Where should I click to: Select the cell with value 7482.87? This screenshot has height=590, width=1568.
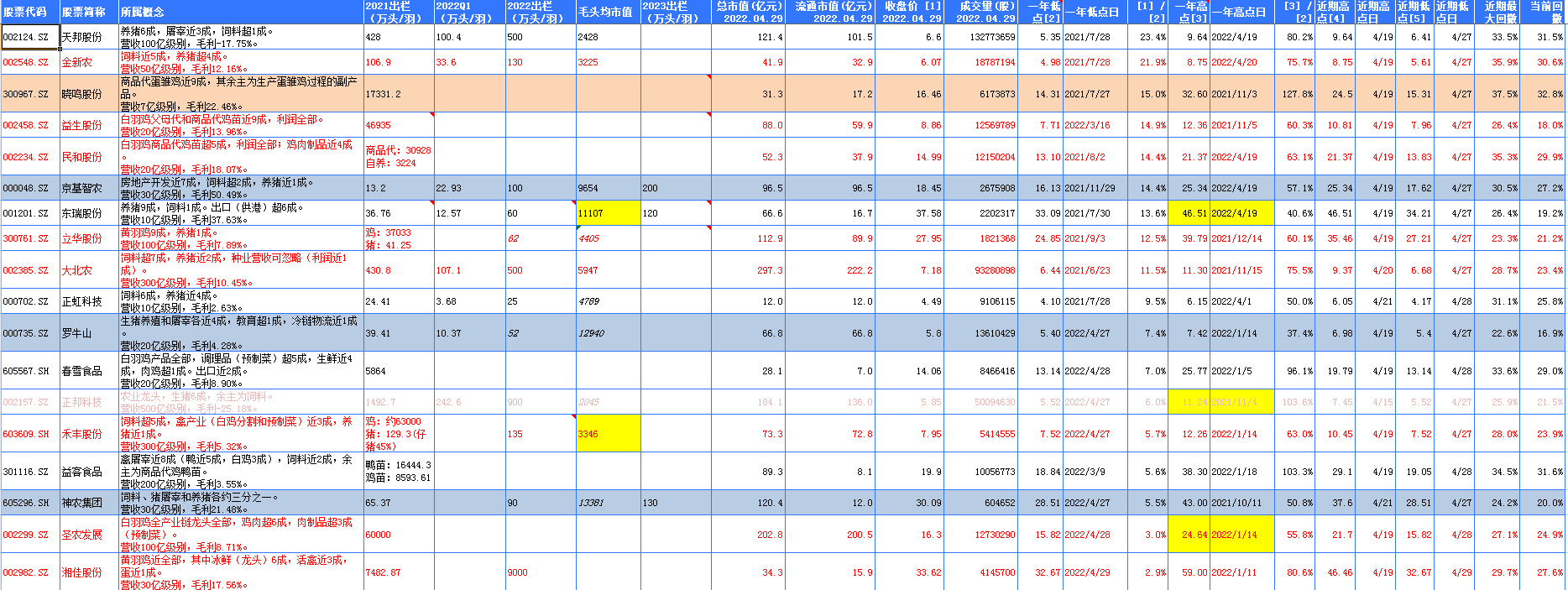399,572
